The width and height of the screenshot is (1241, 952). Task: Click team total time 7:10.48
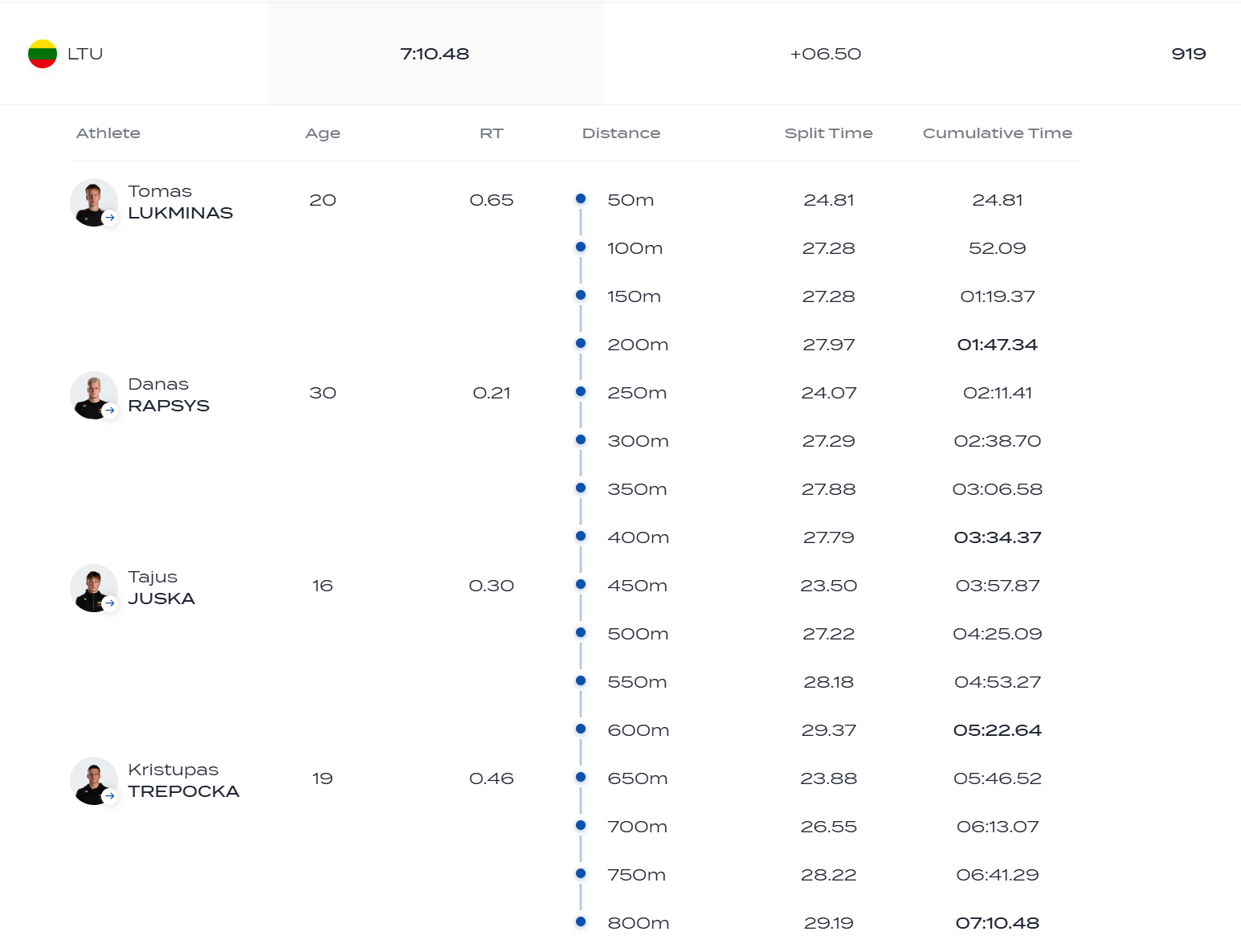point(435,54)
